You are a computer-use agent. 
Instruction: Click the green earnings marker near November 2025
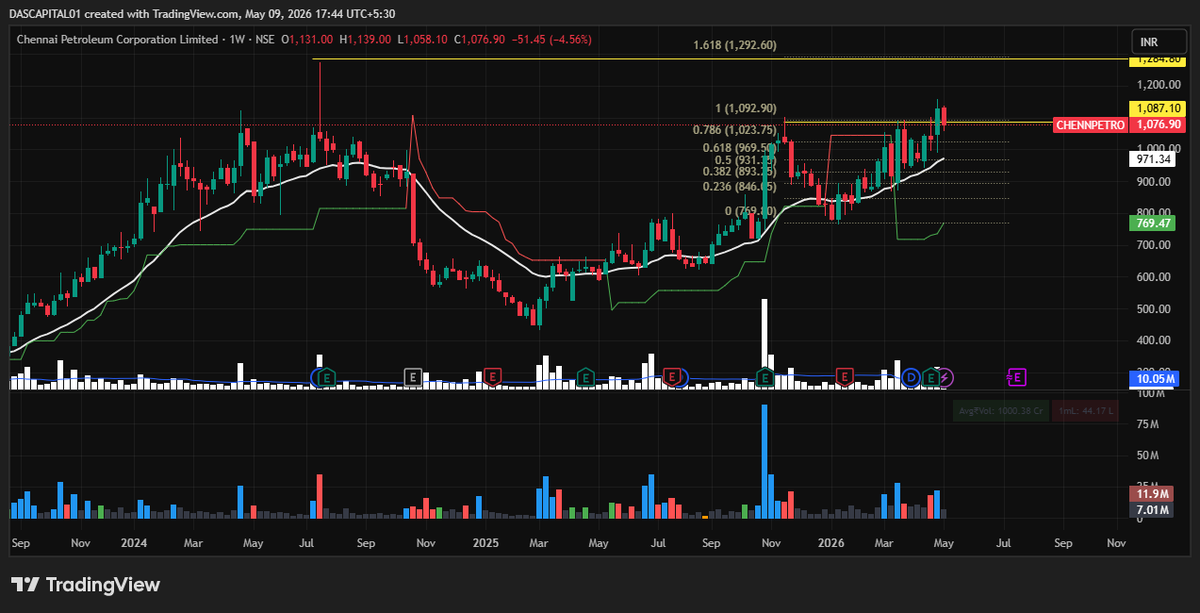click(764, 377)
